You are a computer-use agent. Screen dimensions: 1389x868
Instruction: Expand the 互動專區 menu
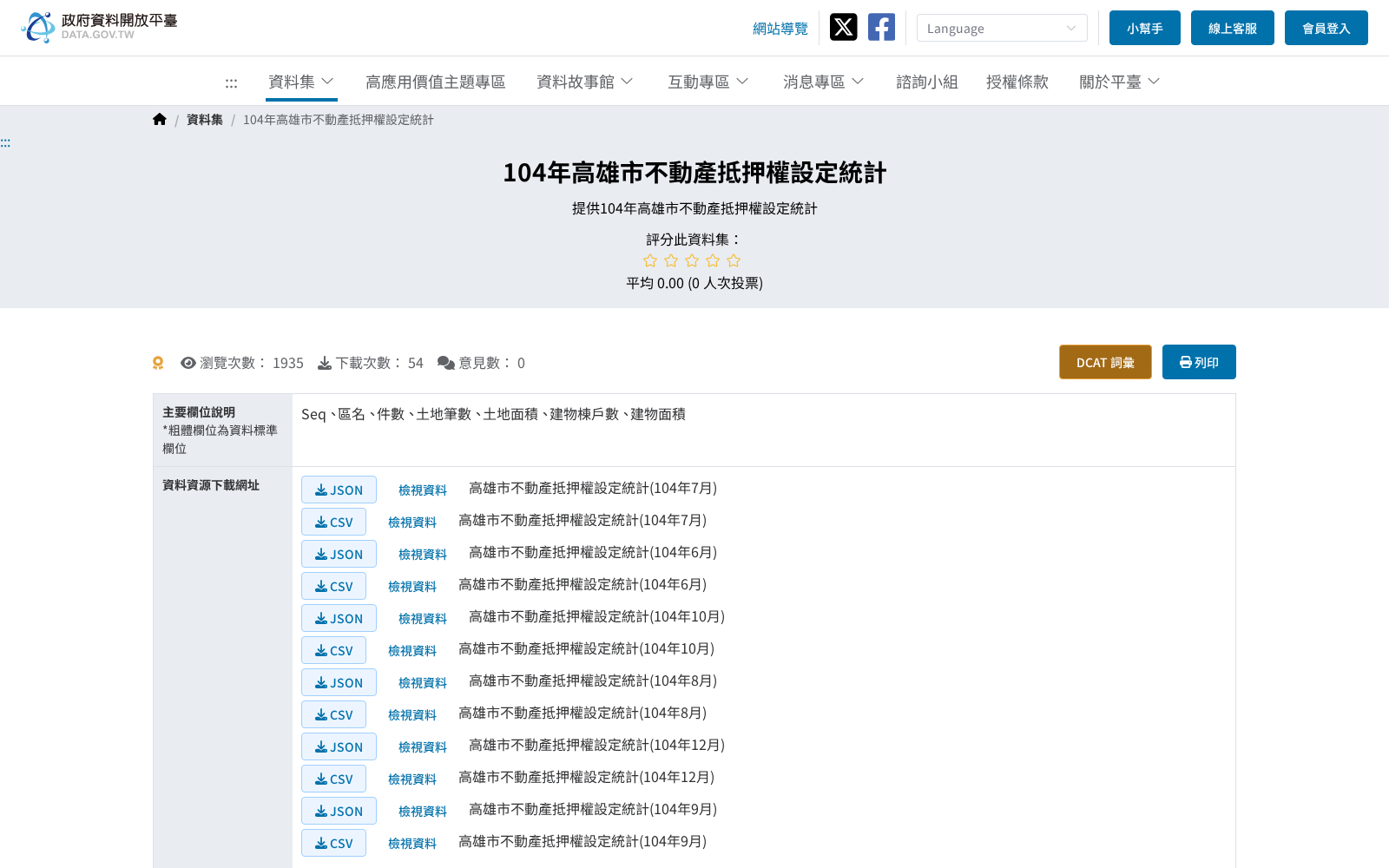708,82
